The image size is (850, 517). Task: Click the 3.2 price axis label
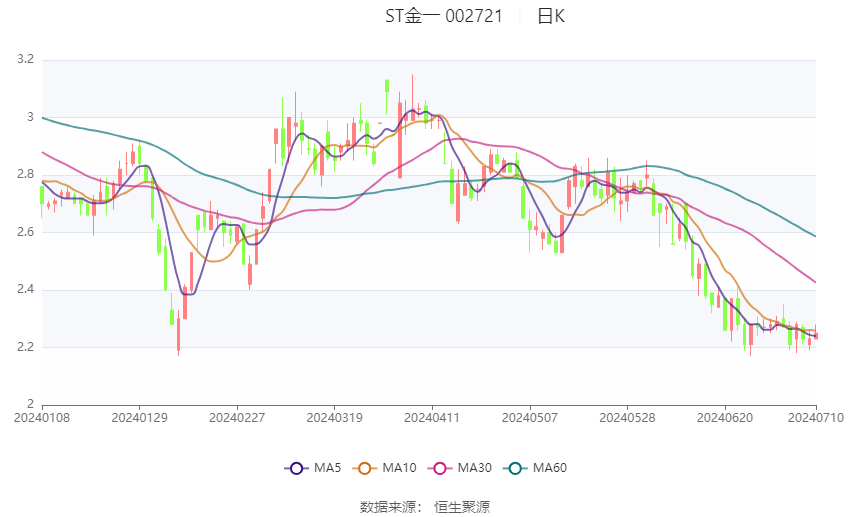pyautogui.click(x=25, y=59)
